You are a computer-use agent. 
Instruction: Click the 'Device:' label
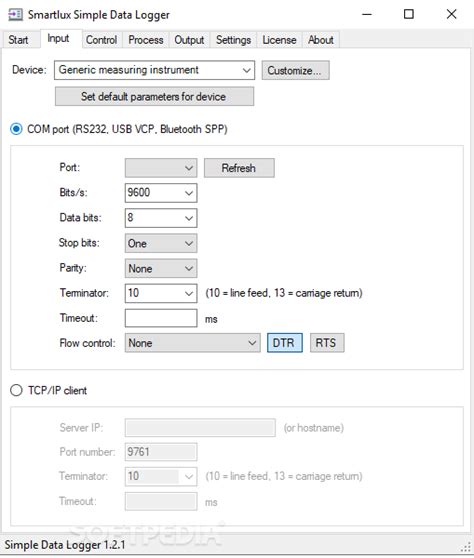tap(29, 70)
